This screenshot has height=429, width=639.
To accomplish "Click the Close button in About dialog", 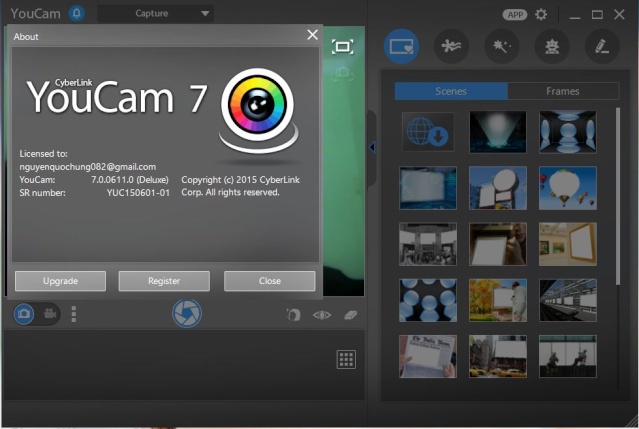I will [269, 281].
